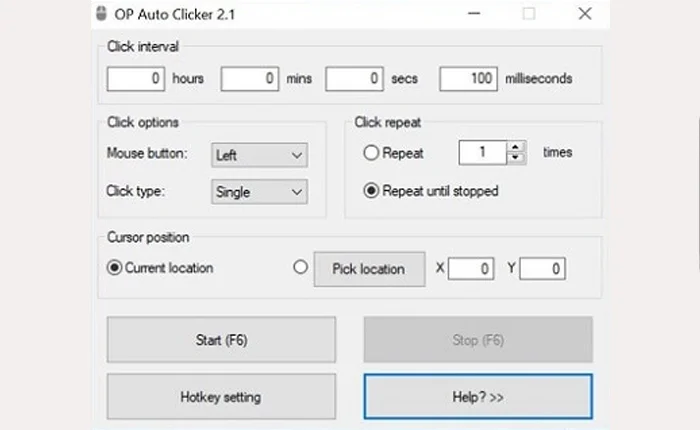Enable the Pick location radio option

tap(301, 268)
